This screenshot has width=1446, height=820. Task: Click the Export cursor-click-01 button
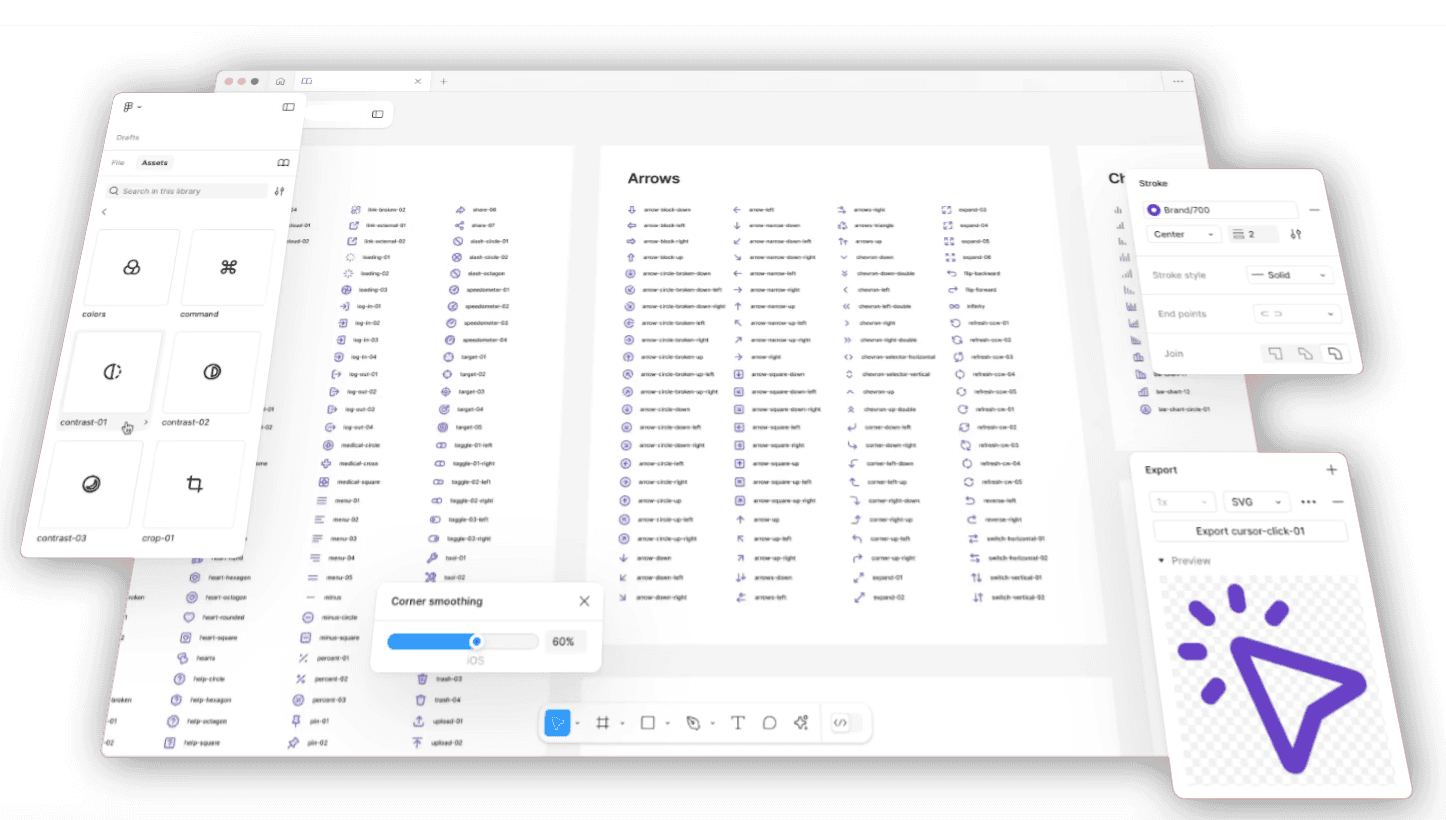(x=1250, y=532)
